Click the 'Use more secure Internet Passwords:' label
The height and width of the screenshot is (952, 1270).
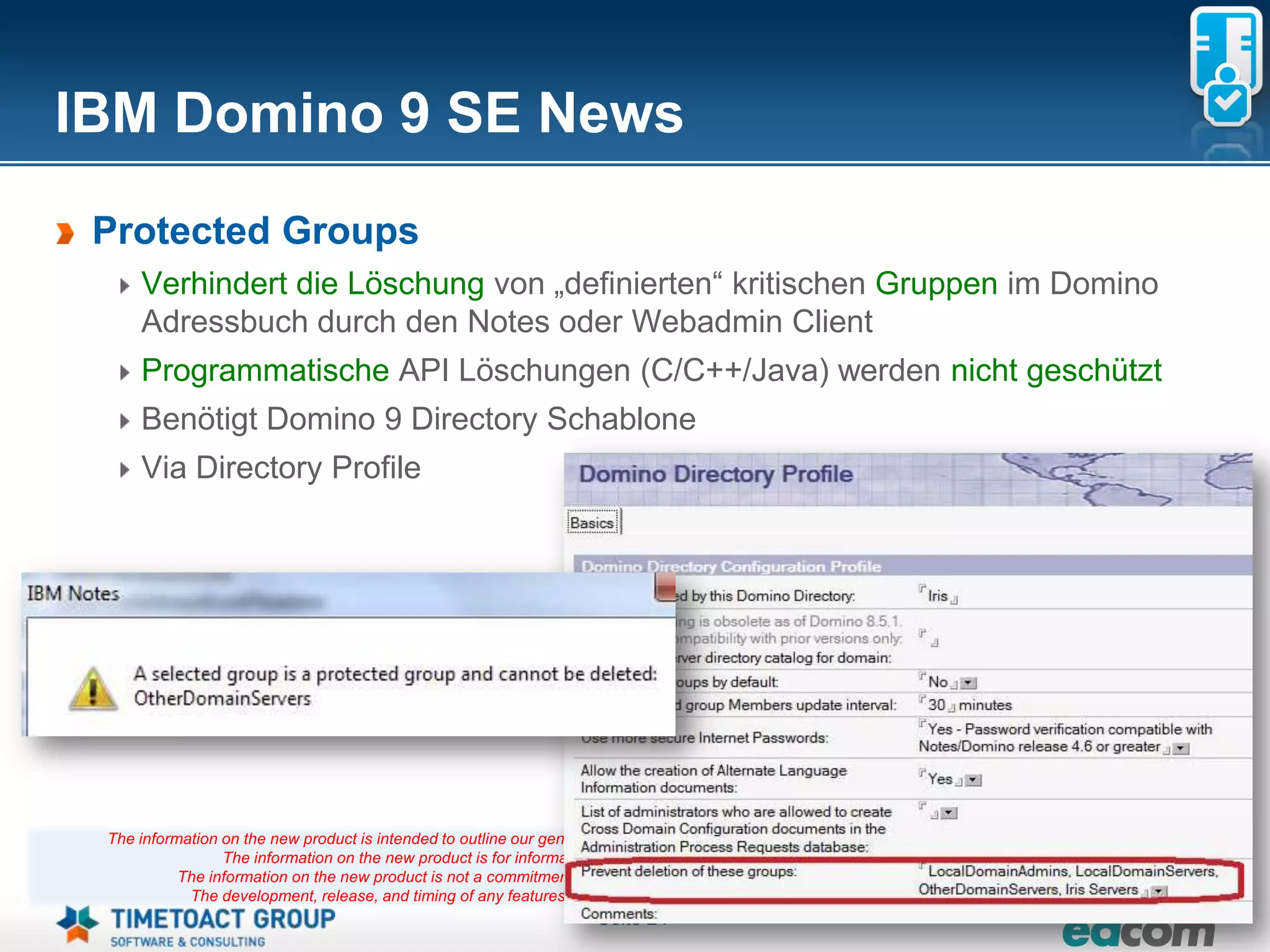click(704, 738)
